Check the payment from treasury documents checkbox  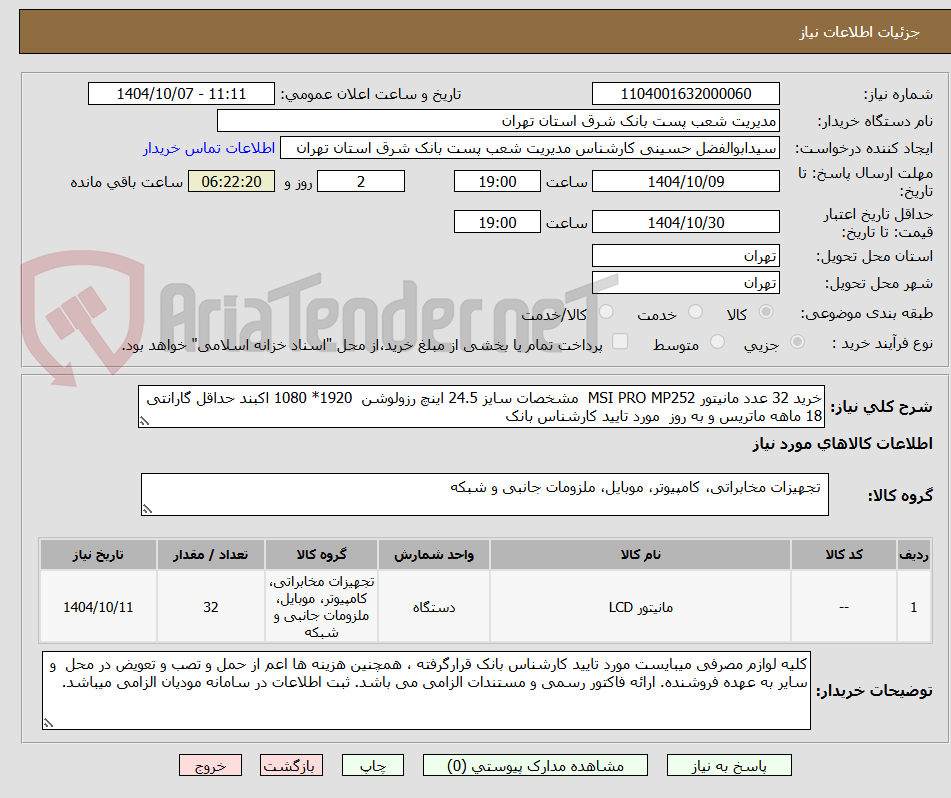click(x=621, y=342)
